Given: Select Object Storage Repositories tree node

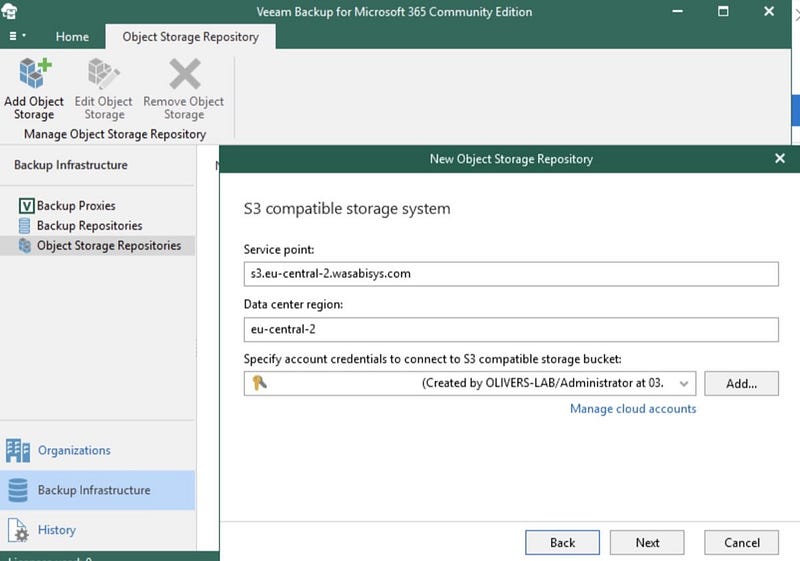Looking at the screenshot, I should [x=109, y=245].
